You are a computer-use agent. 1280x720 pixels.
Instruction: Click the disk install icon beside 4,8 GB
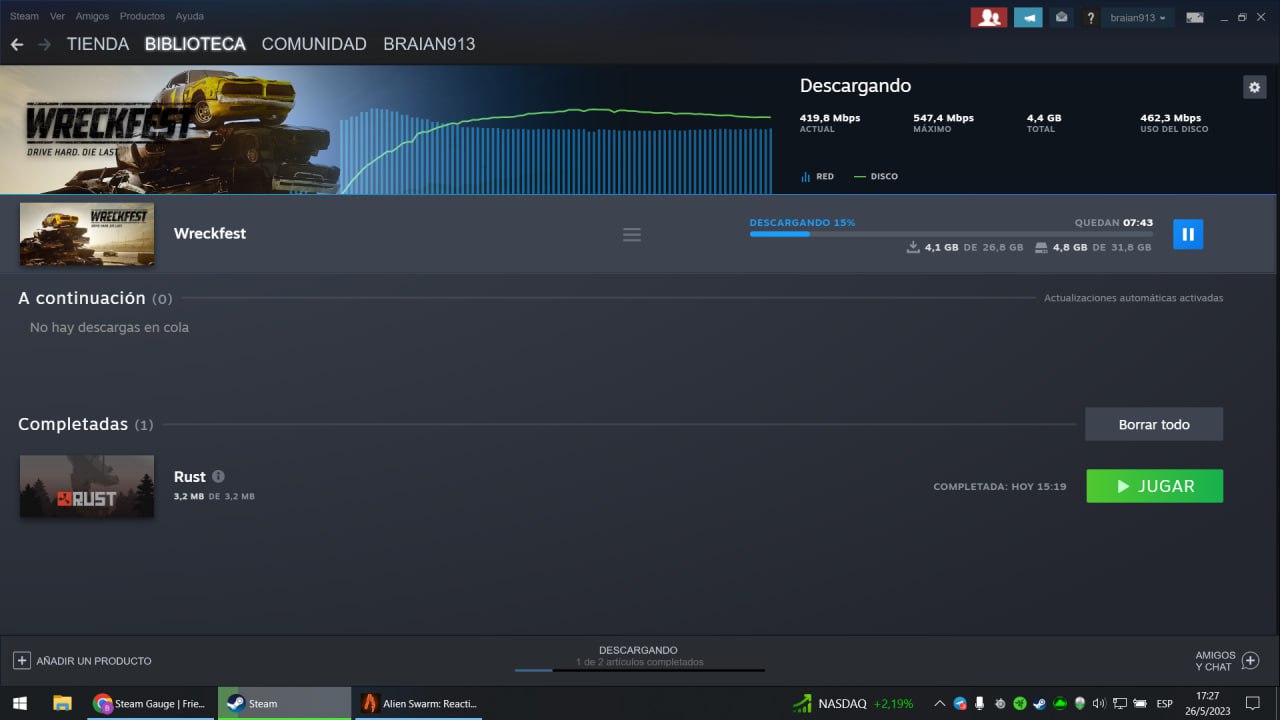1041,247
